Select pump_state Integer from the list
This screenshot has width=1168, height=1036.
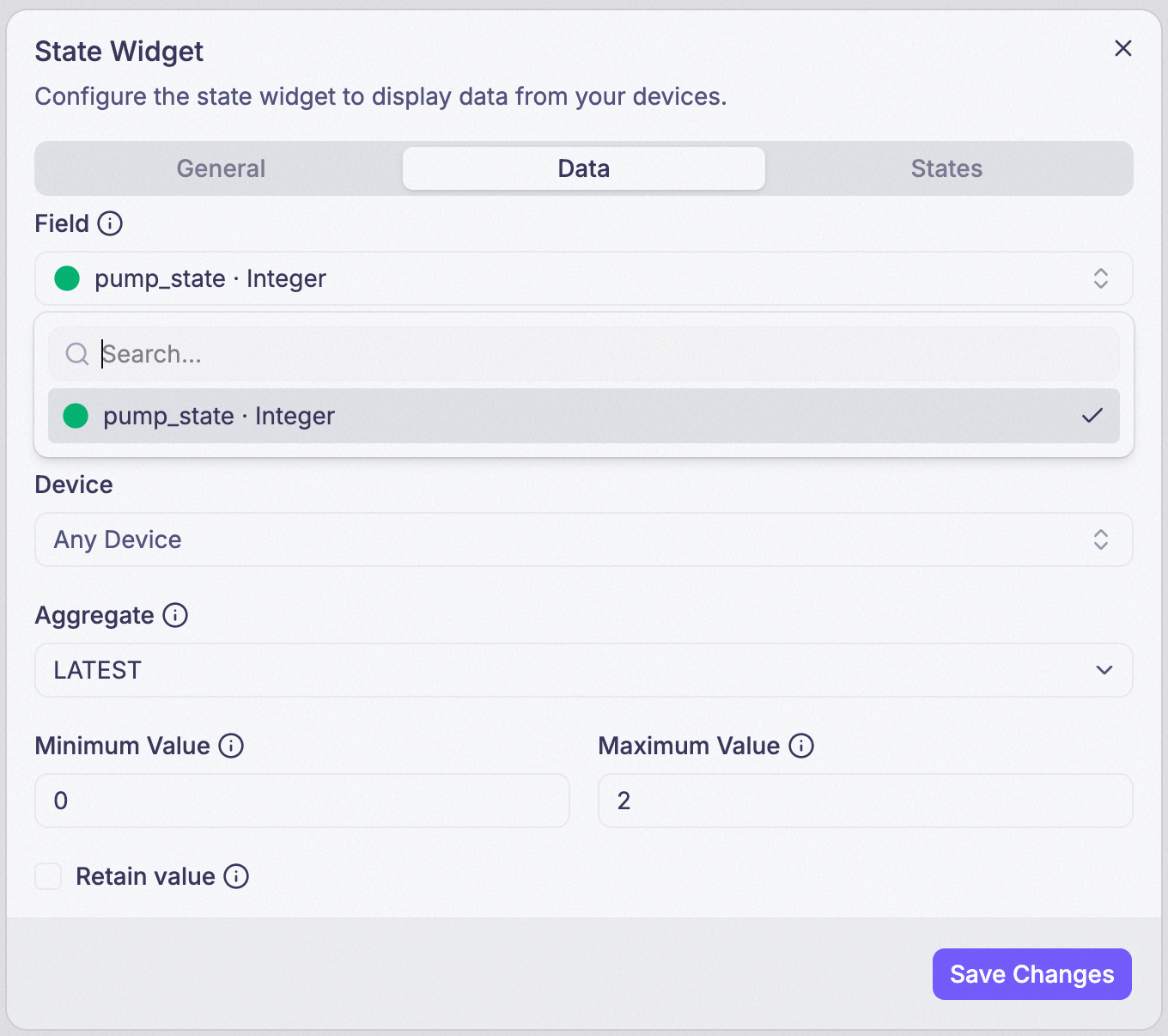(x=584, y=416)
